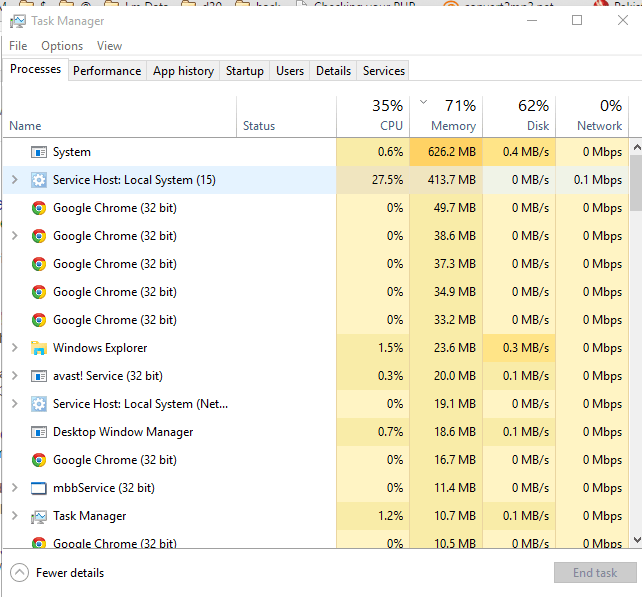Switch to the Startup tab
642x597 pixels.
pos(245,71)
